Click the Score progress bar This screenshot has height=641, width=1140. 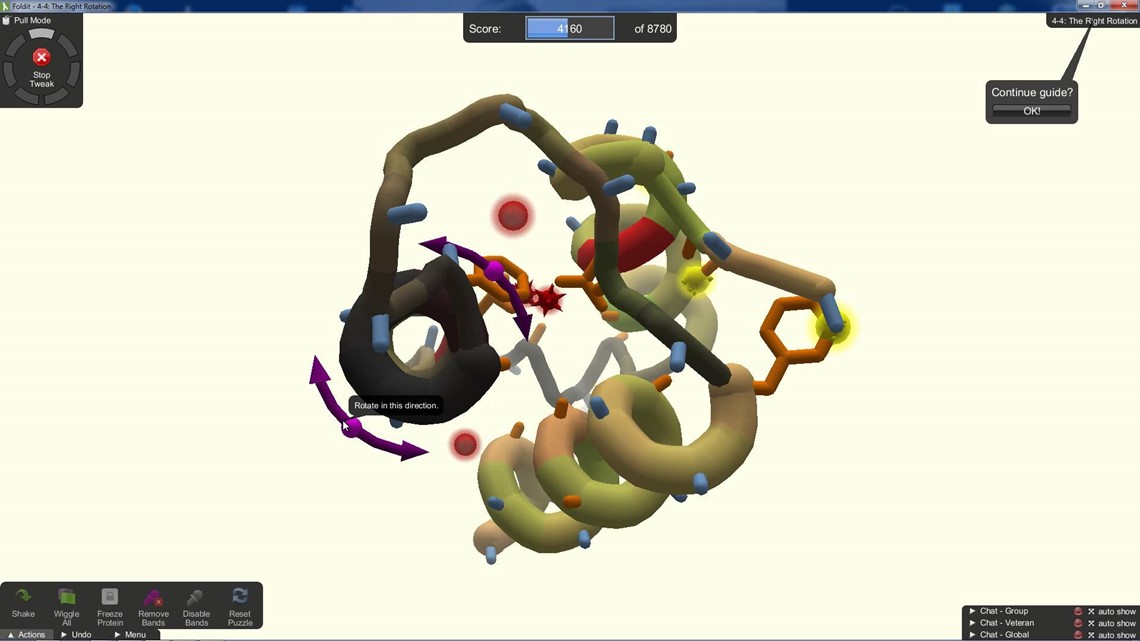pos(569,28)
